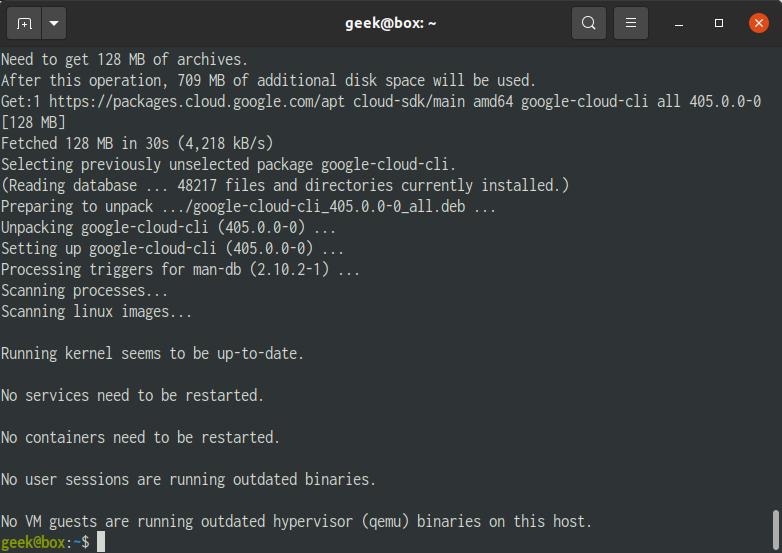Click the 'Running kernel seems to be up-to-date' line
This screenshot has height=553, width=782.
(152, 354)
